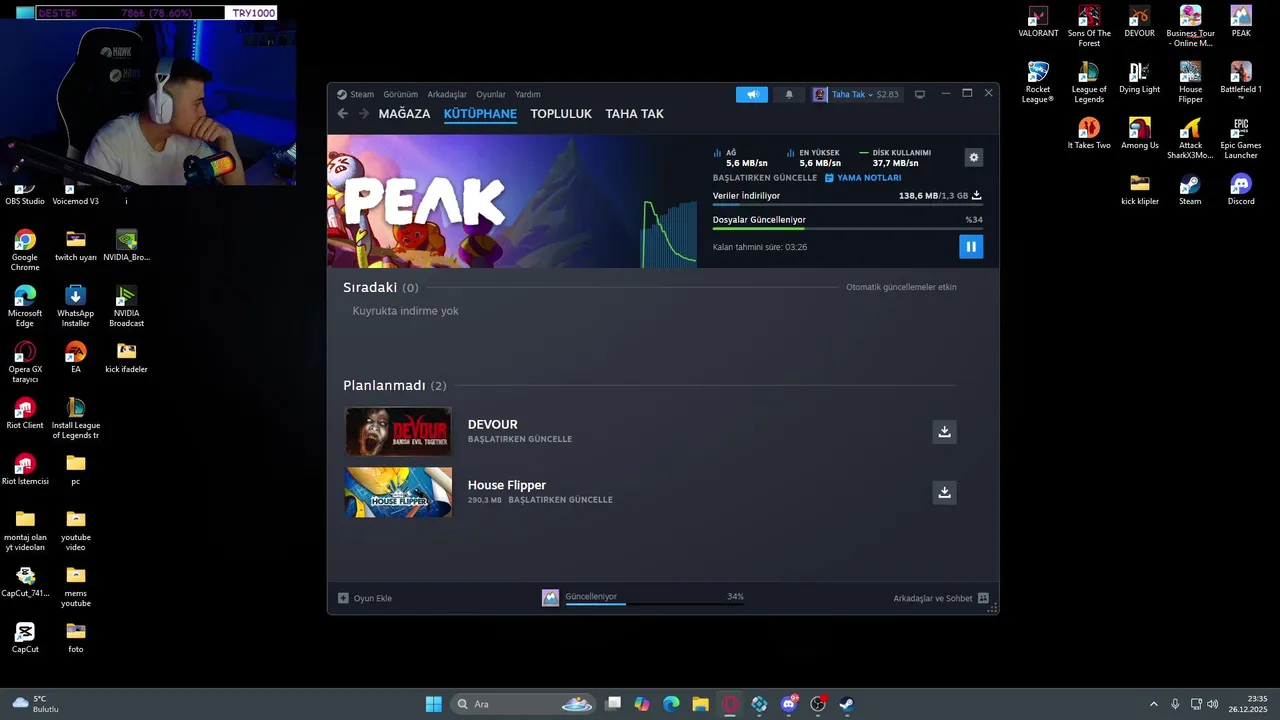Image resolution: width=1280 pixels, height=720 pixels.
Task: Go back with Steam navigation arrow
Action: click(x=343, y=114)
